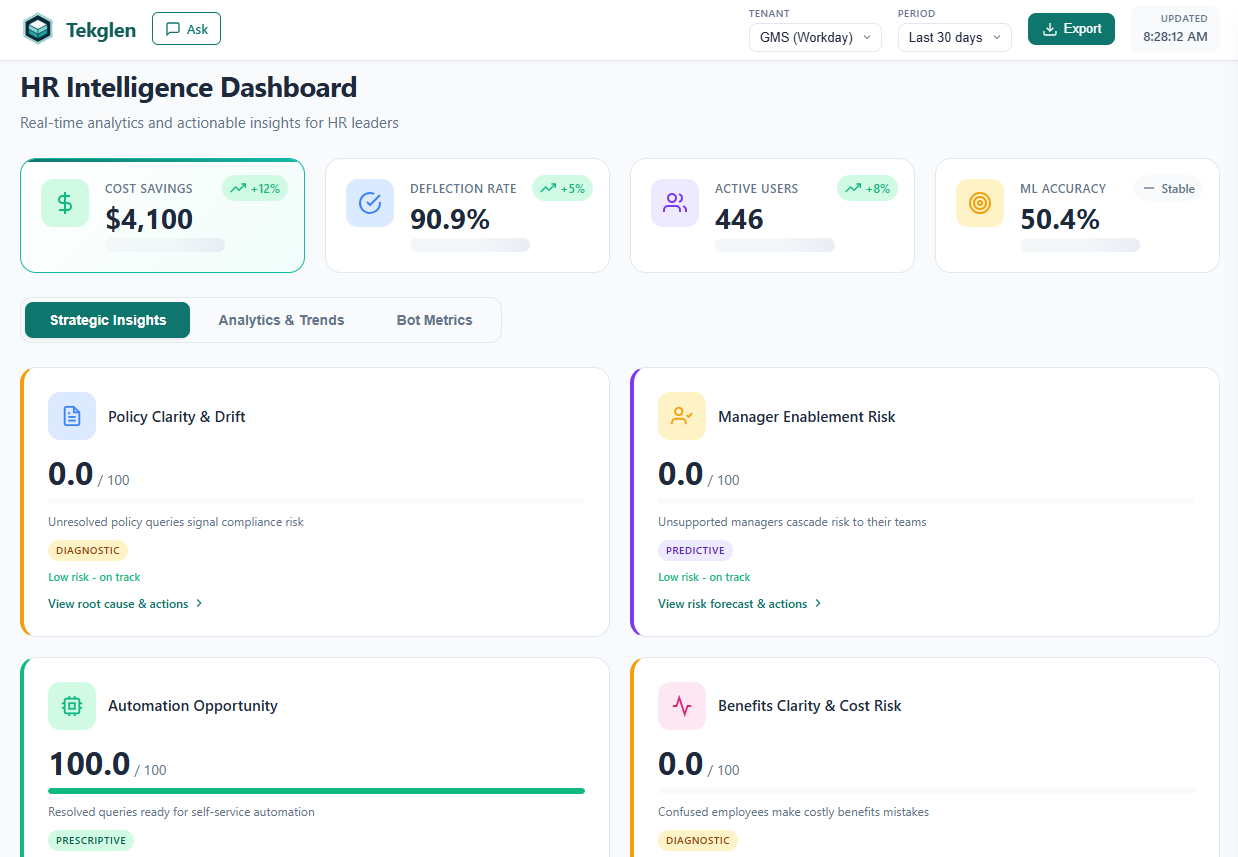The image size is (1238, 857).
Task: Click the bot icon on Automation Opportunity card
Action: pyautogui.click(x=71, y=706)
